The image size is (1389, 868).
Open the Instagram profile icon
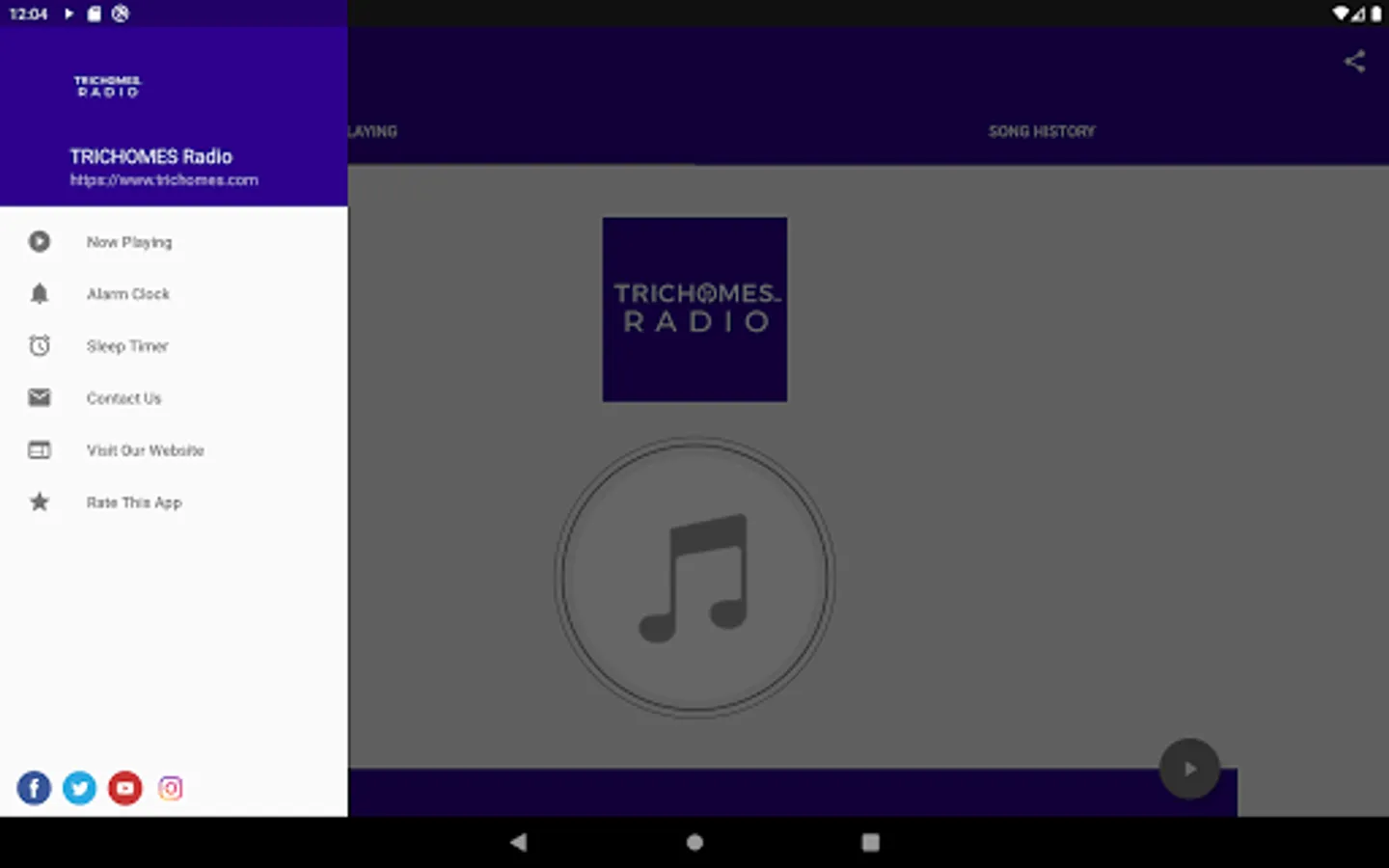[171, 788]
